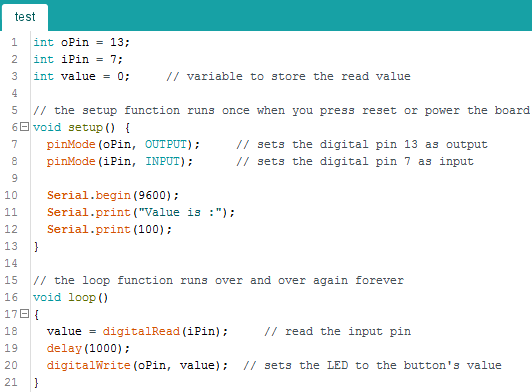The height and width of the screenshot is (392, 532).
Task: Select the test sketch tab
Action: click(25, 17)
